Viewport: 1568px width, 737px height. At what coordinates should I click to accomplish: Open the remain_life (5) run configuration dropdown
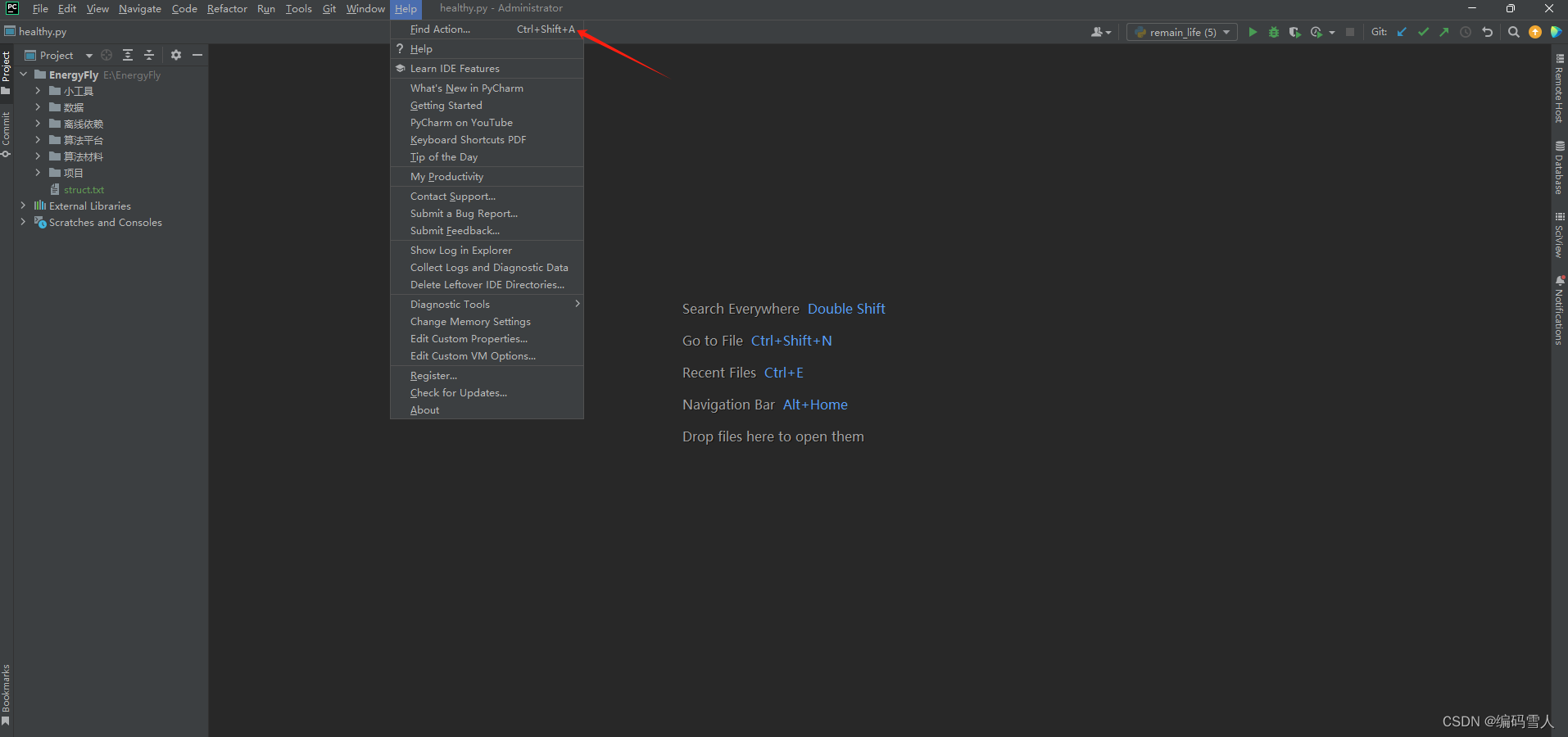[x=1182, y=32]
